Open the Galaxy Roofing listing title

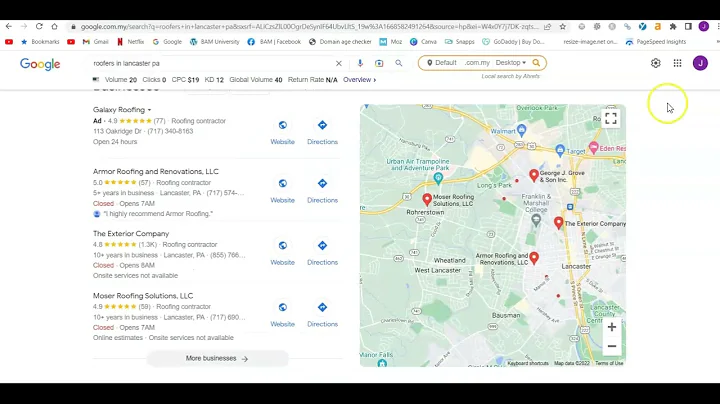(x=119, y=110)
